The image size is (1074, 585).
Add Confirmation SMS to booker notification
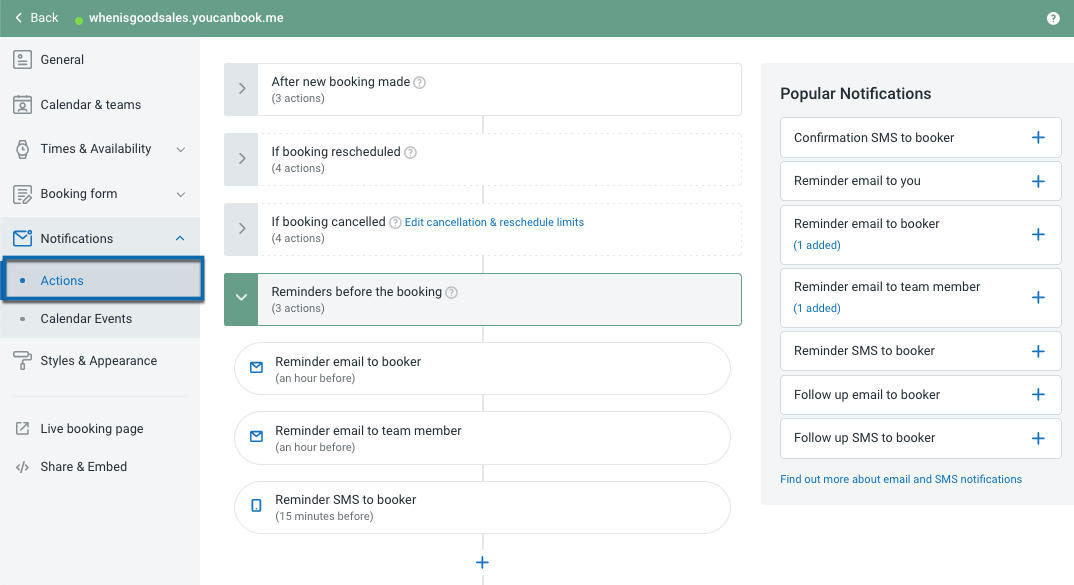[1037, 138]
